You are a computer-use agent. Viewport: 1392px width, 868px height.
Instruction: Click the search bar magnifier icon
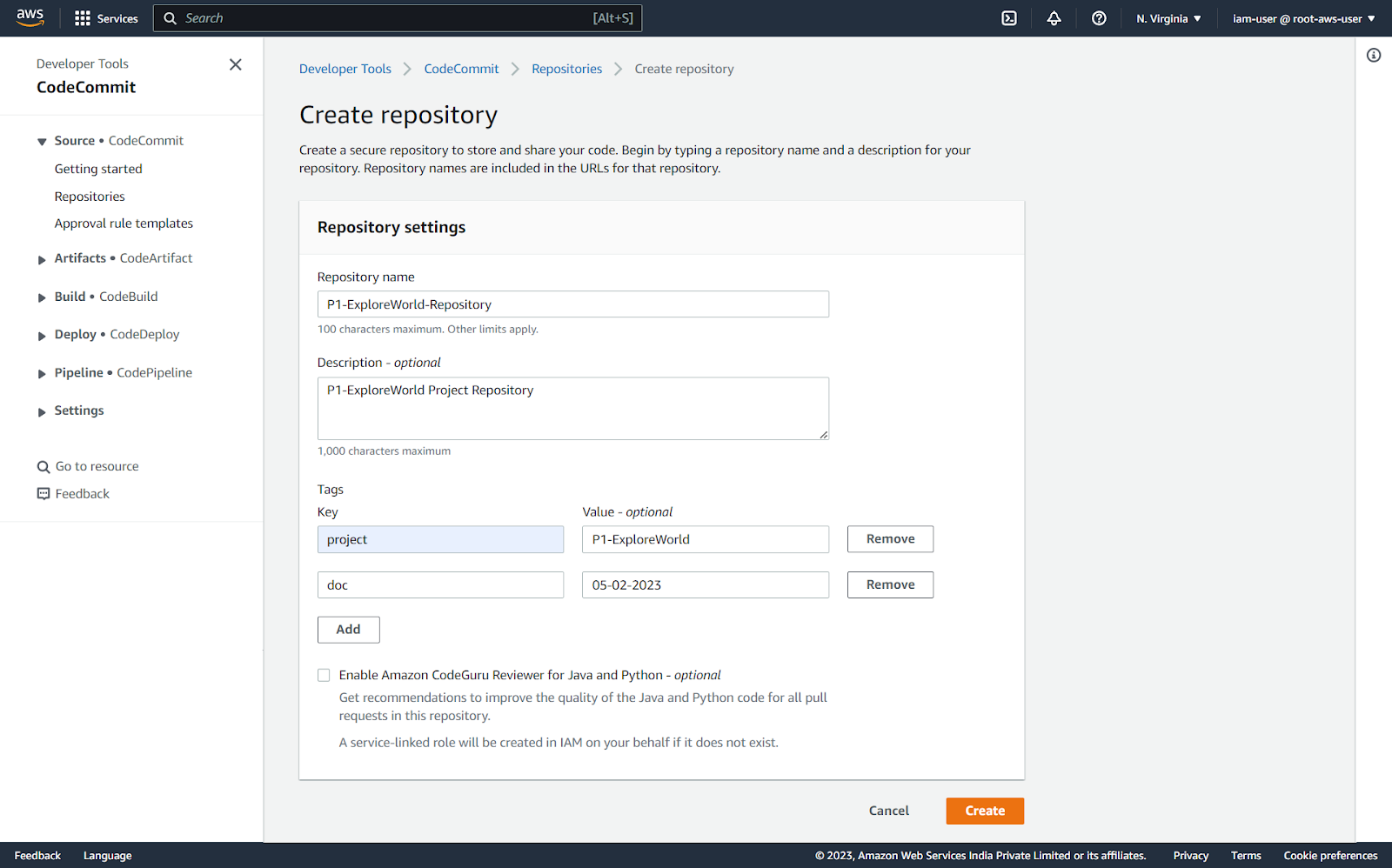(171, 18)
